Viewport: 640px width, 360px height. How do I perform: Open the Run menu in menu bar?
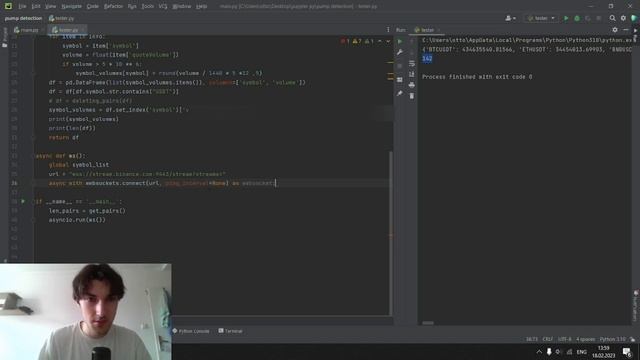tap(132, 6)
